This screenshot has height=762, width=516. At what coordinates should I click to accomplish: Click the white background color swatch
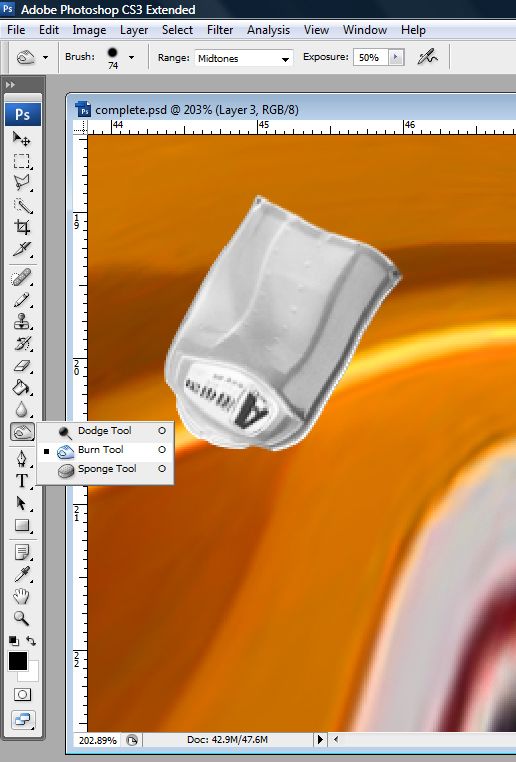[x=33, y=674]
